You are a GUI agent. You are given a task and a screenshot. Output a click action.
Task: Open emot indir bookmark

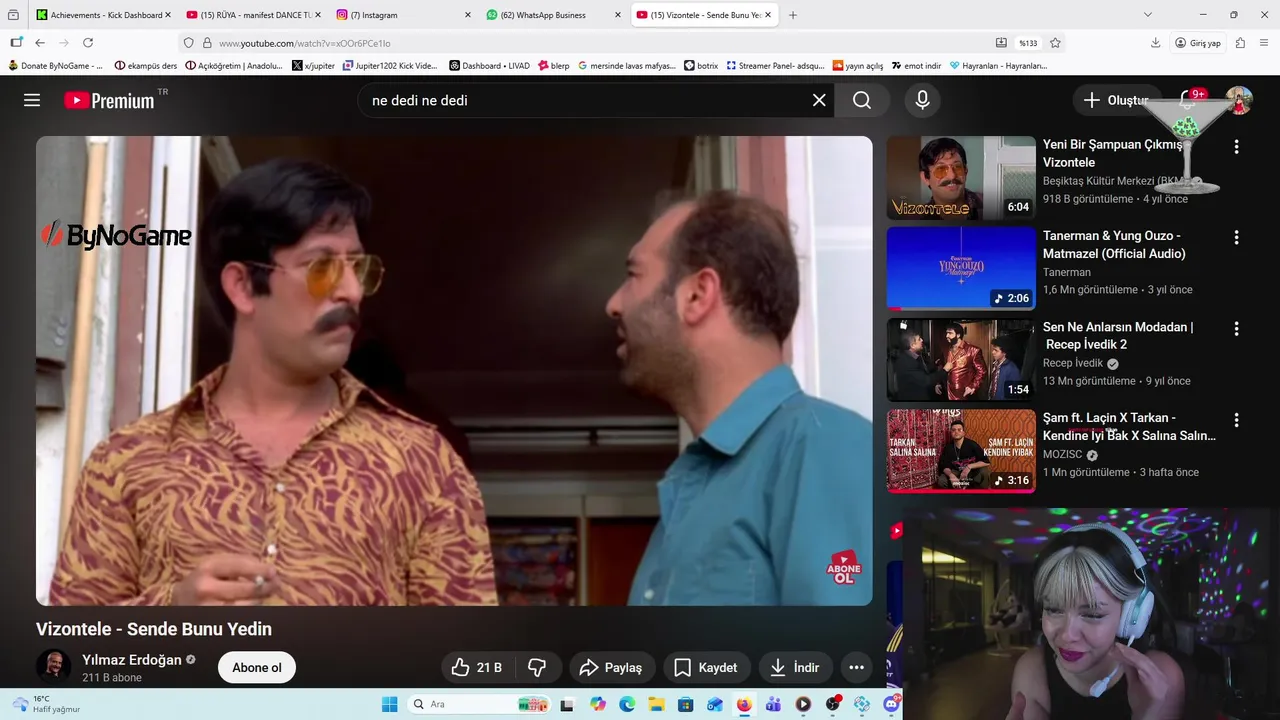pos(915,66)
